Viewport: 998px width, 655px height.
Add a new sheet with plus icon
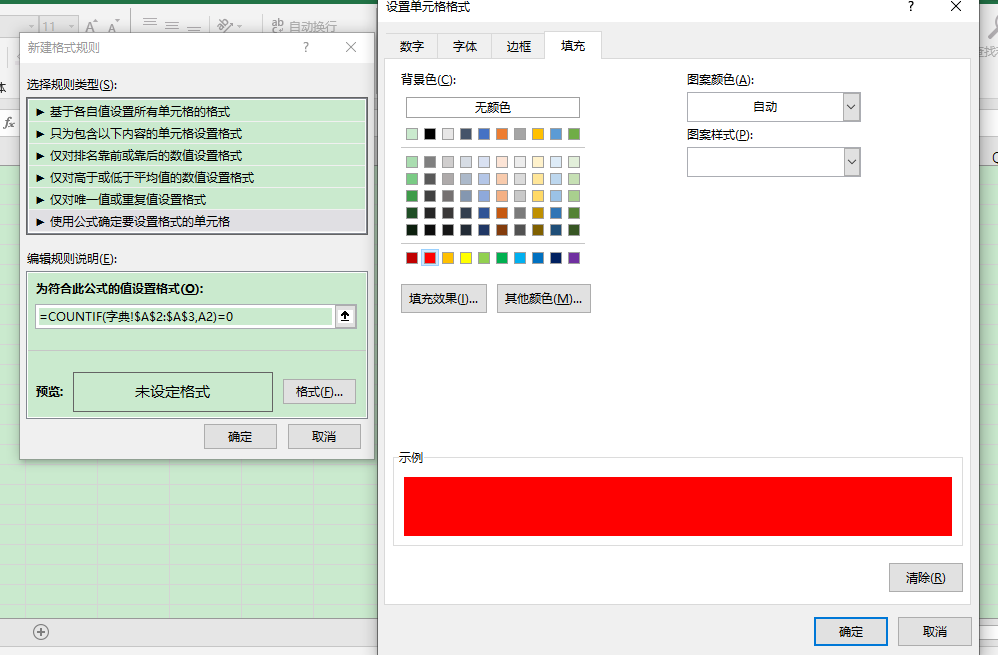pos(41,631)
